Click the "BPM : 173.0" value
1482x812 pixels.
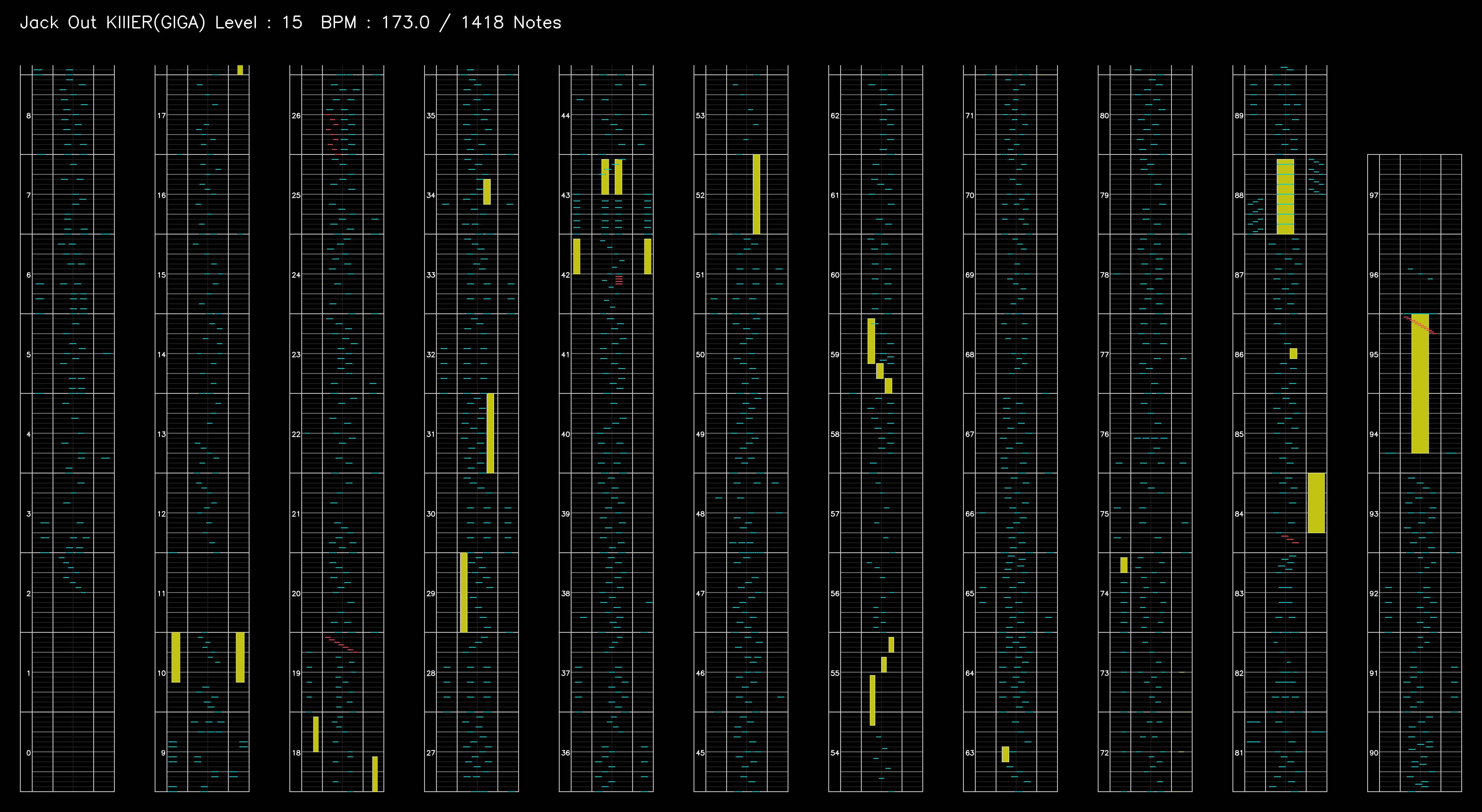pyautogui.click(x=375, y=22)
